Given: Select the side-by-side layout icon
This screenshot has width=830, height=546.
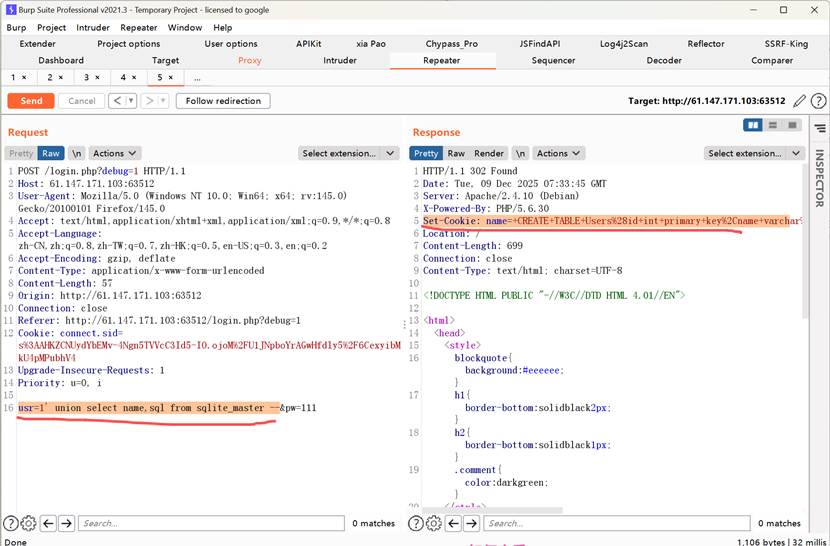Looking at the screenshot, I should pos(753,125).
